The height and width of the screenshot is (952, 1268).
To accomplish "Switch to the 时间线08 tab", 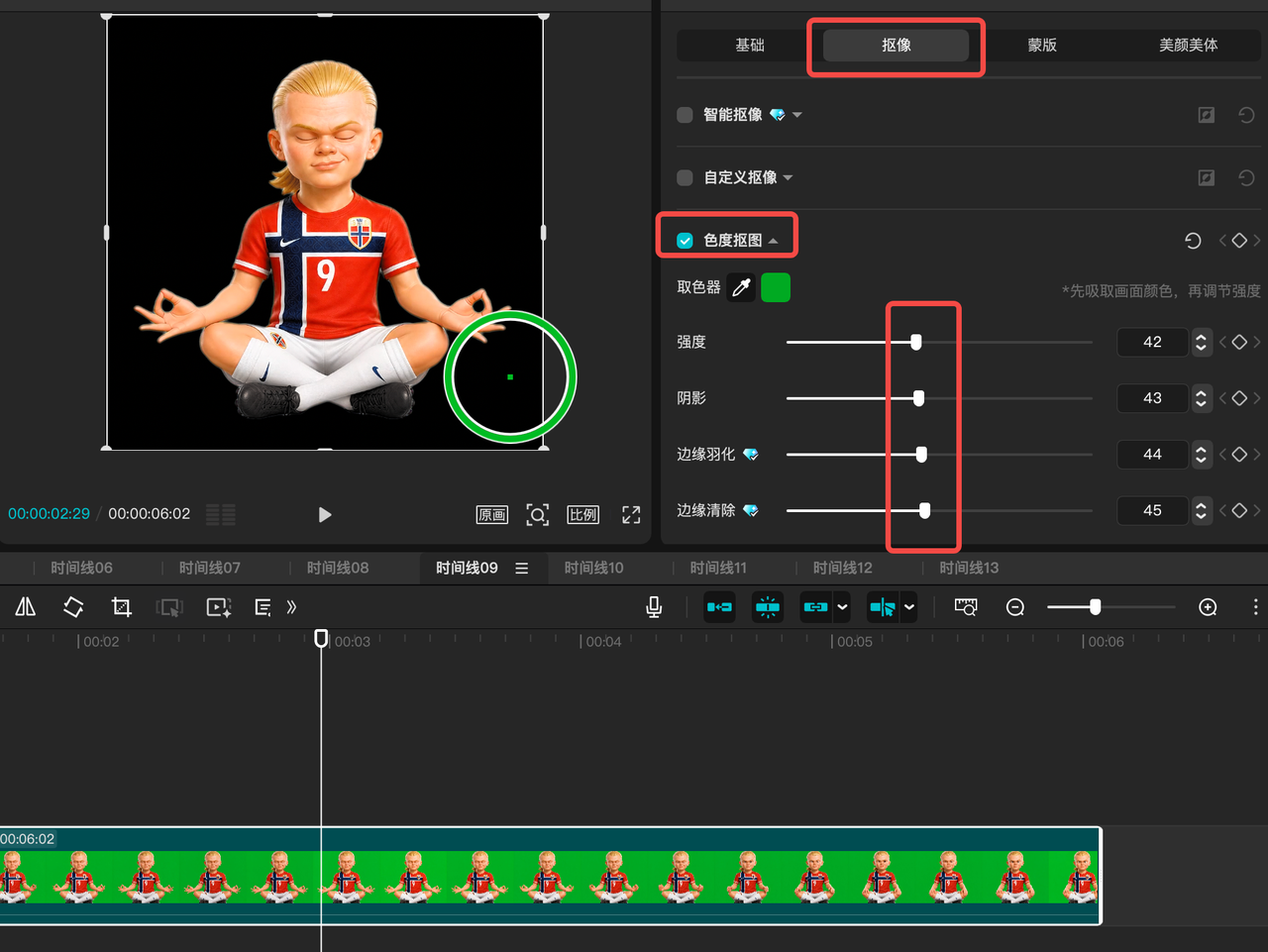I will (x=338, y=569).
